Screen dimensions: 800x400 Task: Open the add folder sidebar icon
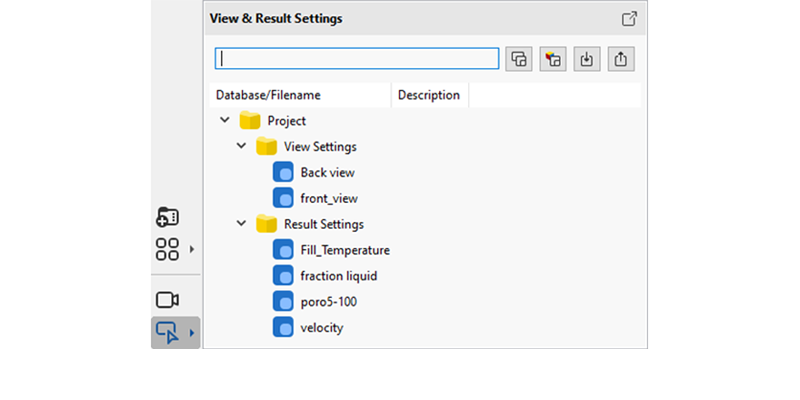click(167, 217)
